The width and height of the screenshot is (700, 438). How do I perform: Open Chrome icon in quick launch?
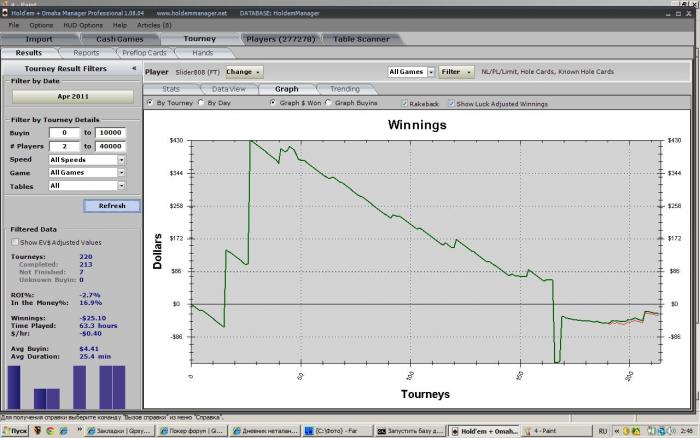[x=50, y=431]
